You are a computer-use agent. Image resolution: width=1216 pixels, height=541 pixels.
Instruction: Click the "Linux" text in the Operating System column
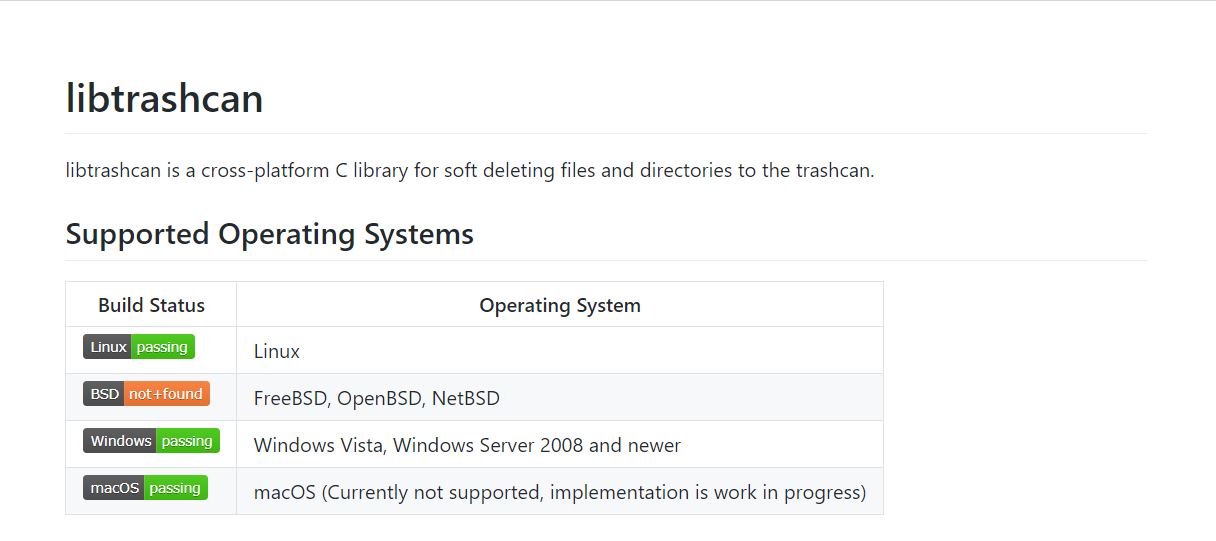point(277,351)
